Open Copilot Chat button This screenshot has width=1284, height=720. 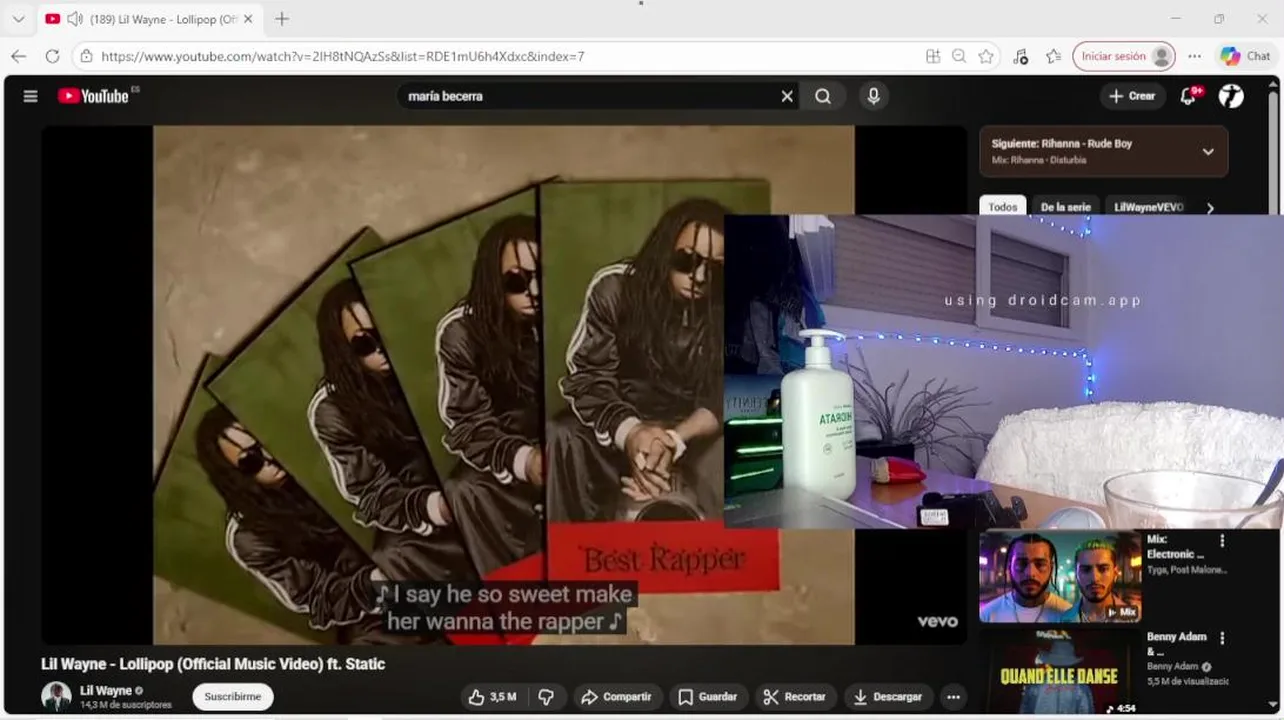pos(1245,56)
